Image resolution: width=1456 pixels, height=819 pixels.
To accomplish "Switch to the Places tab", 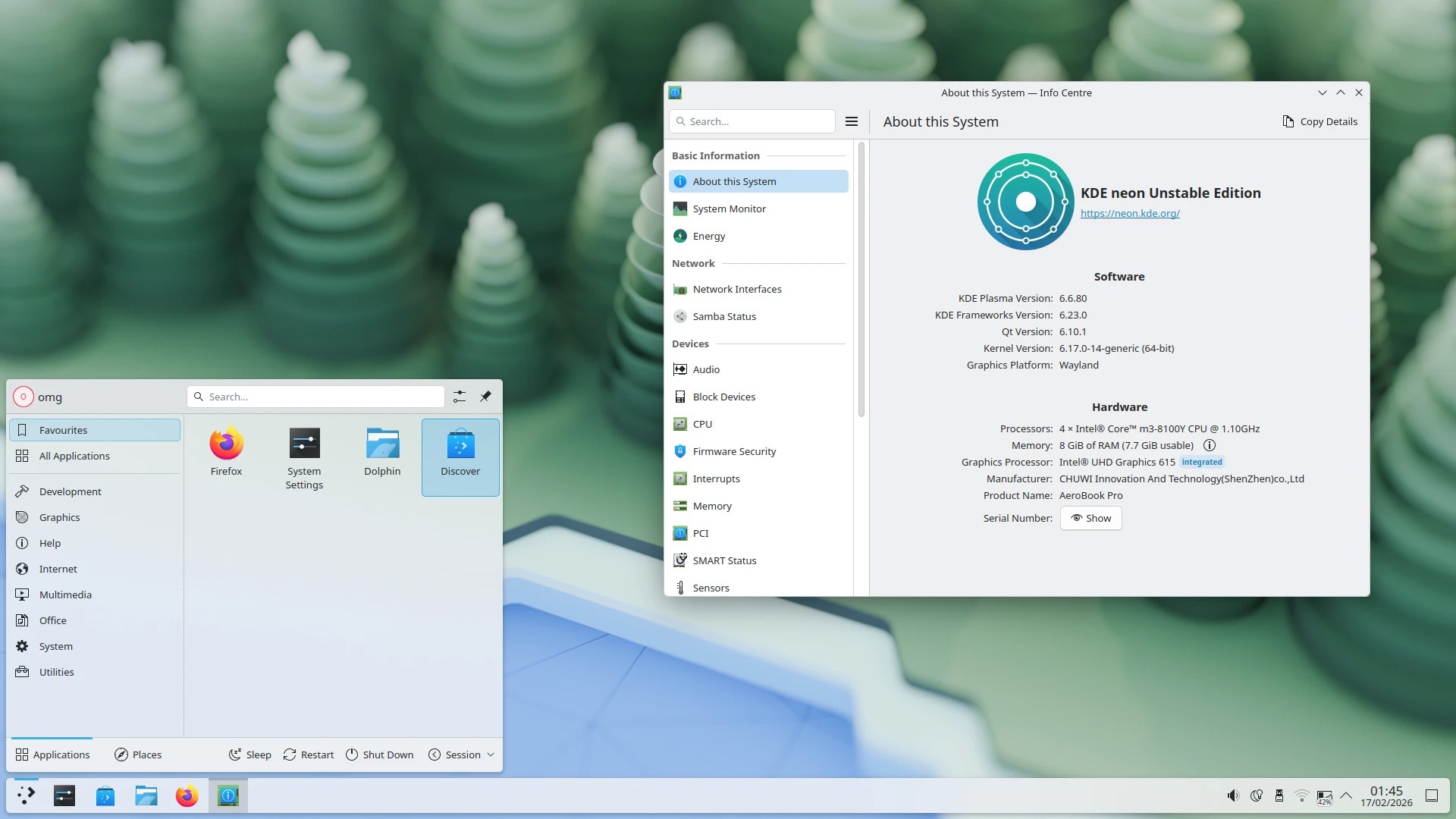I will pyautogui.click(x=138, y=755).
